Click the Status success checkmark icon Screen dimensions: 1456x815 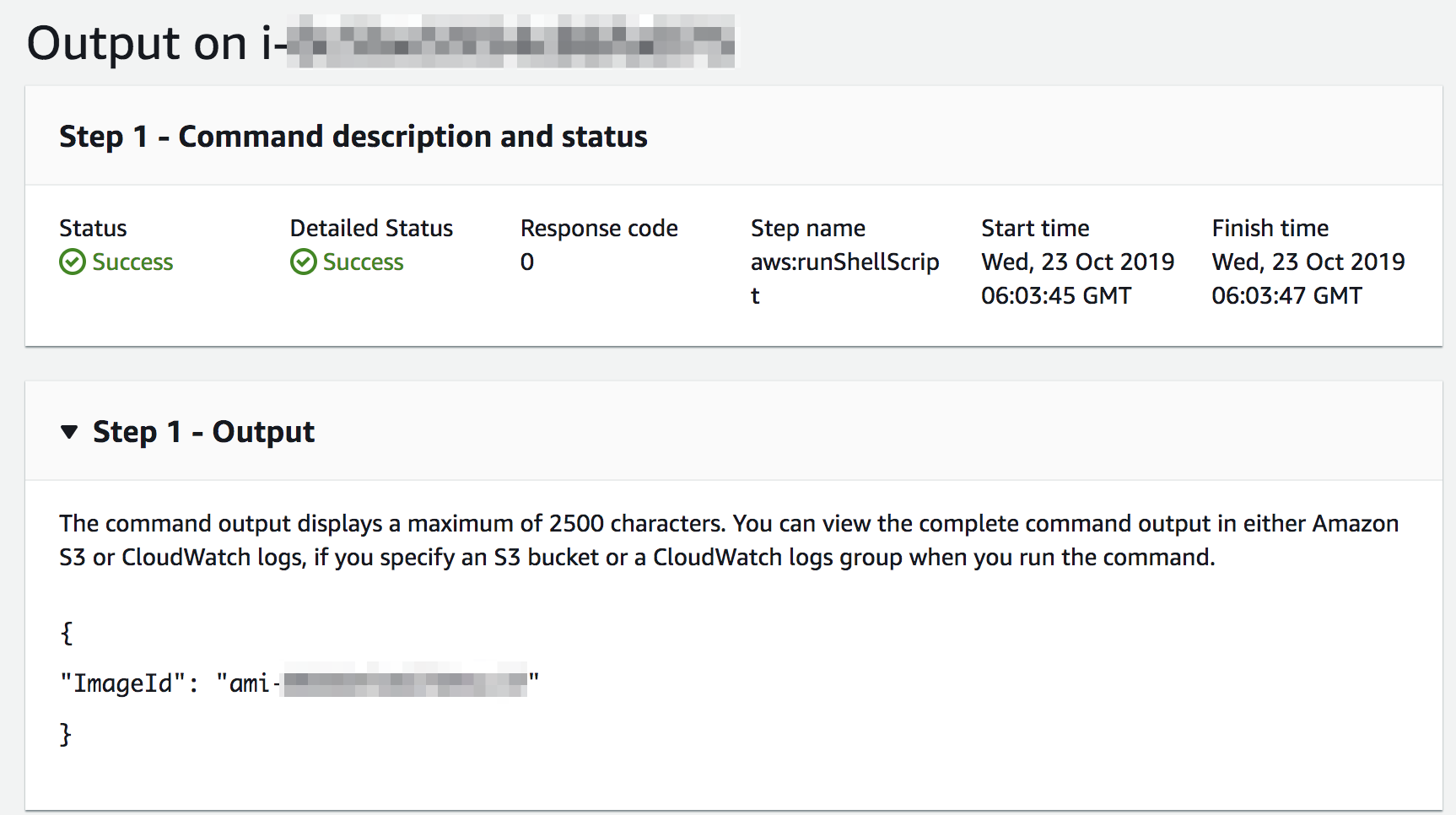(73, 262)
